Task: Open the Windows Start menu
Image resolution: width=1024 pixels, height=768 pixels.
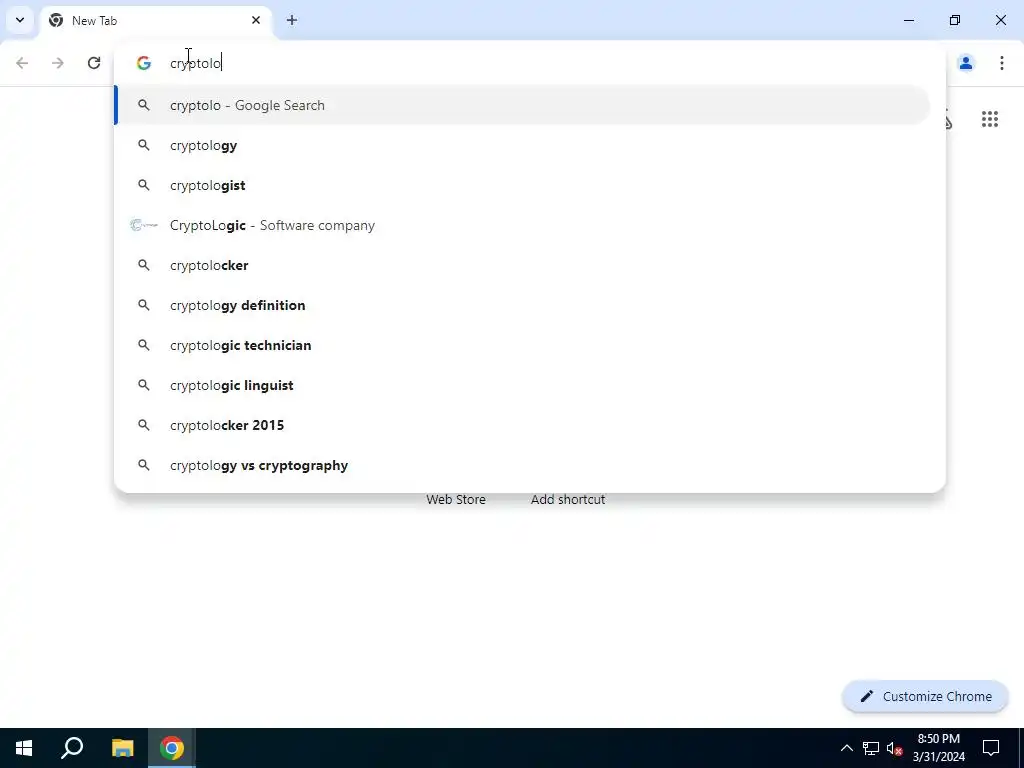Action: [24, 748]
